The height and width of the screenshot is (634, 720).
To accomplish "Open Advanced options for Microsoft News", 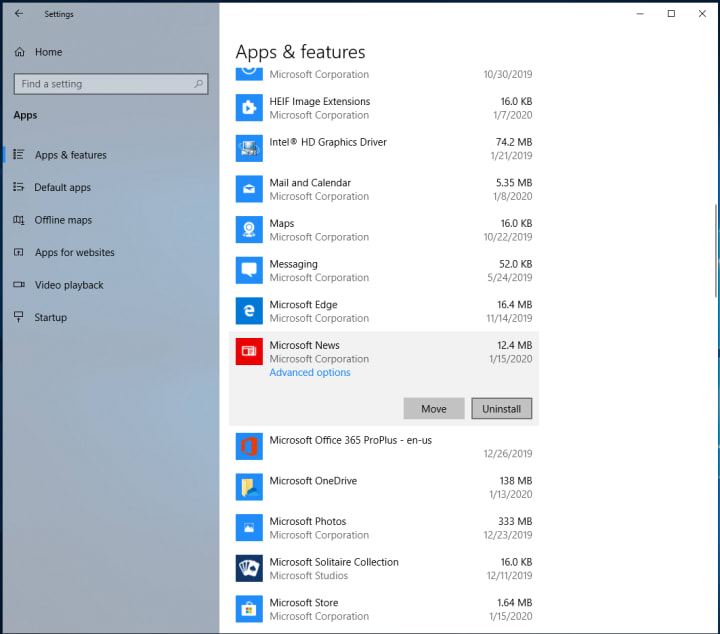I will coord(310,372).
